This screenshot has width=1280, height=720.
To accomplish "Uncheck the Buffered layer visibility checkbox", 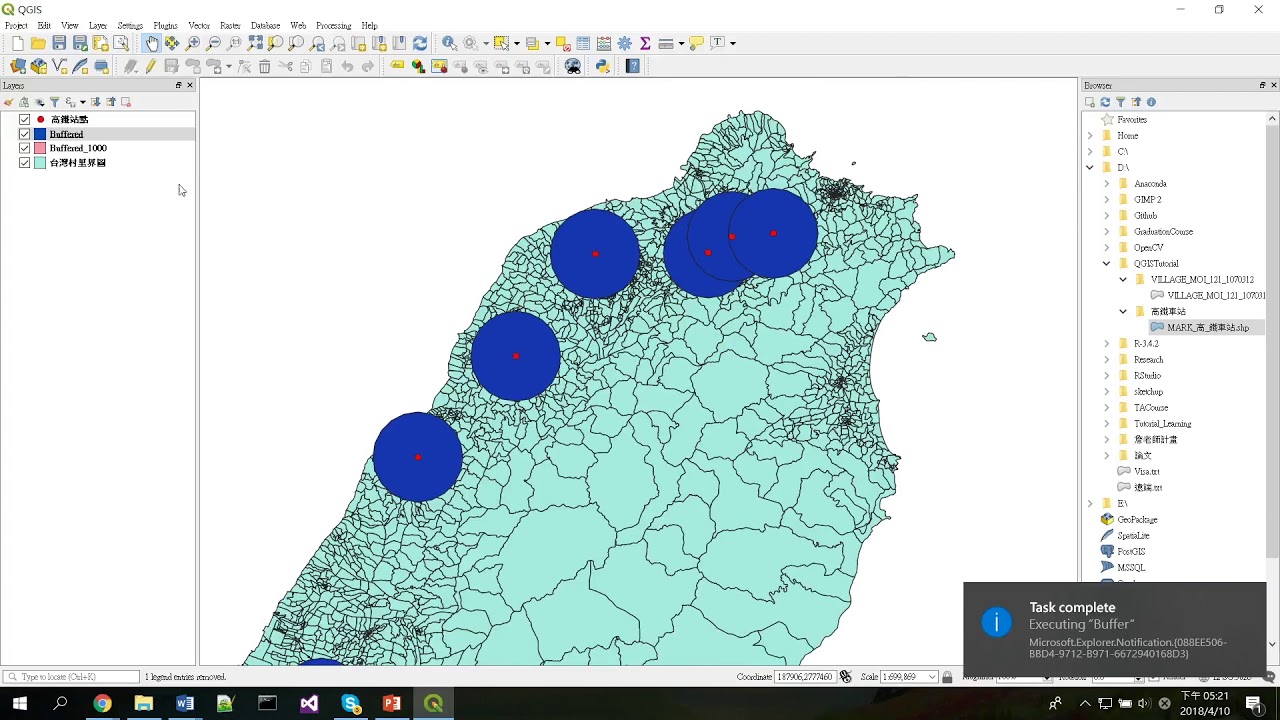I will [x=25, y=134].
